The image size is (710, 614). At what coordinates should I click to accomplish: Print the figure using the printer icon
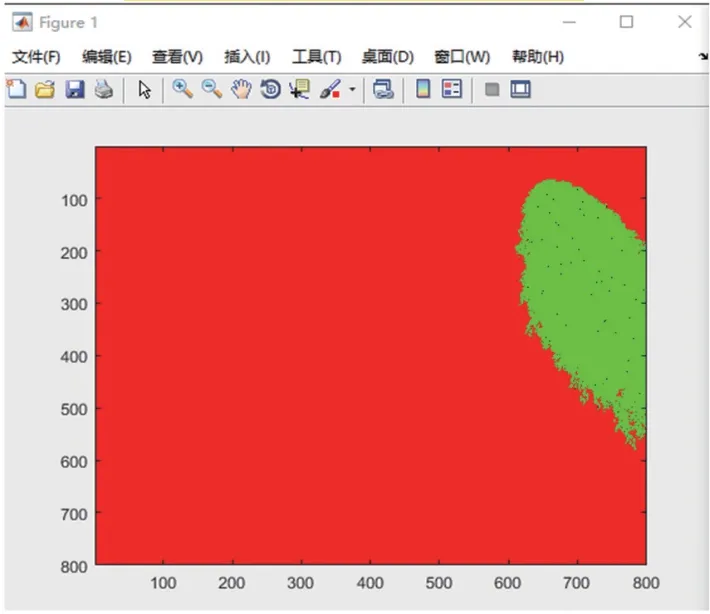coord(104,89)
